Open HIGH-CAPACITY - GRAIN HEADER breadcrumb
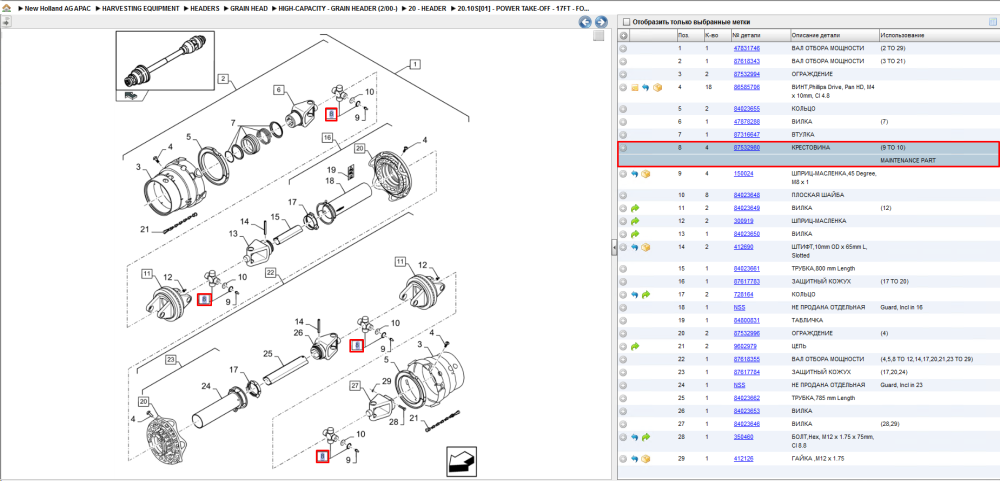 pyautogui.click(x=338, y=9)
